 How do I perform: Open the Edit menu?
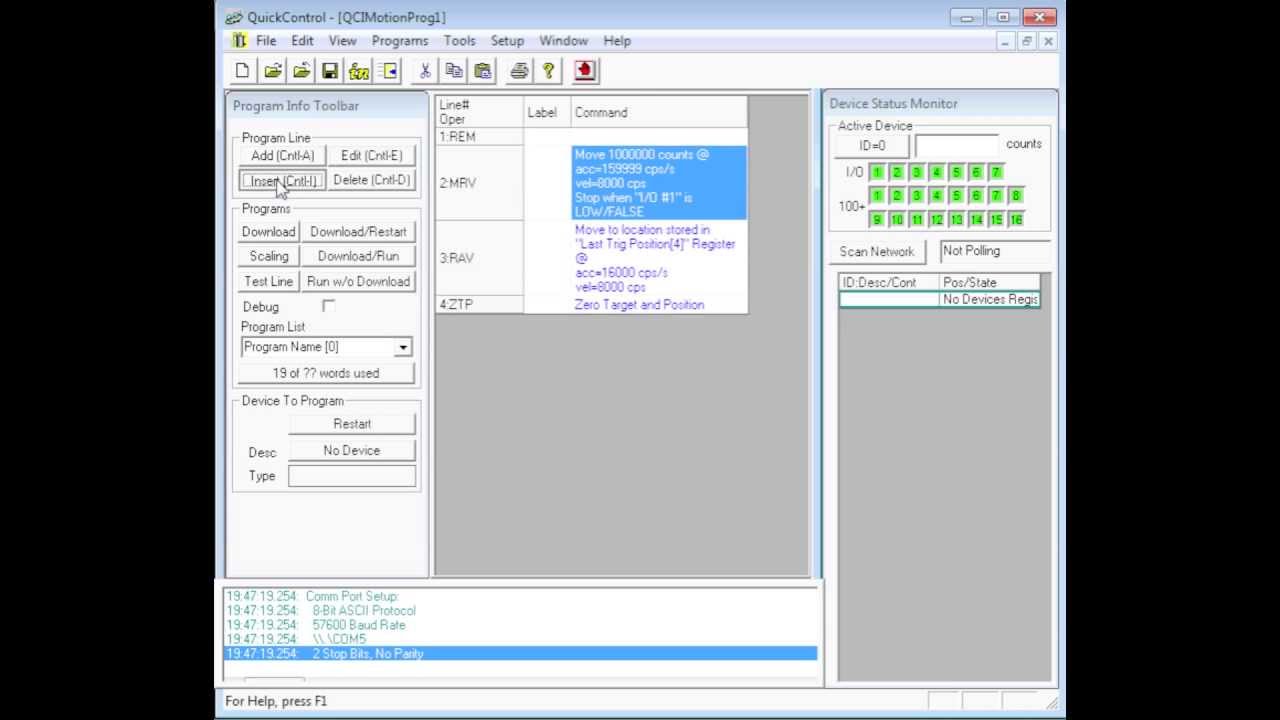[302, 41]
